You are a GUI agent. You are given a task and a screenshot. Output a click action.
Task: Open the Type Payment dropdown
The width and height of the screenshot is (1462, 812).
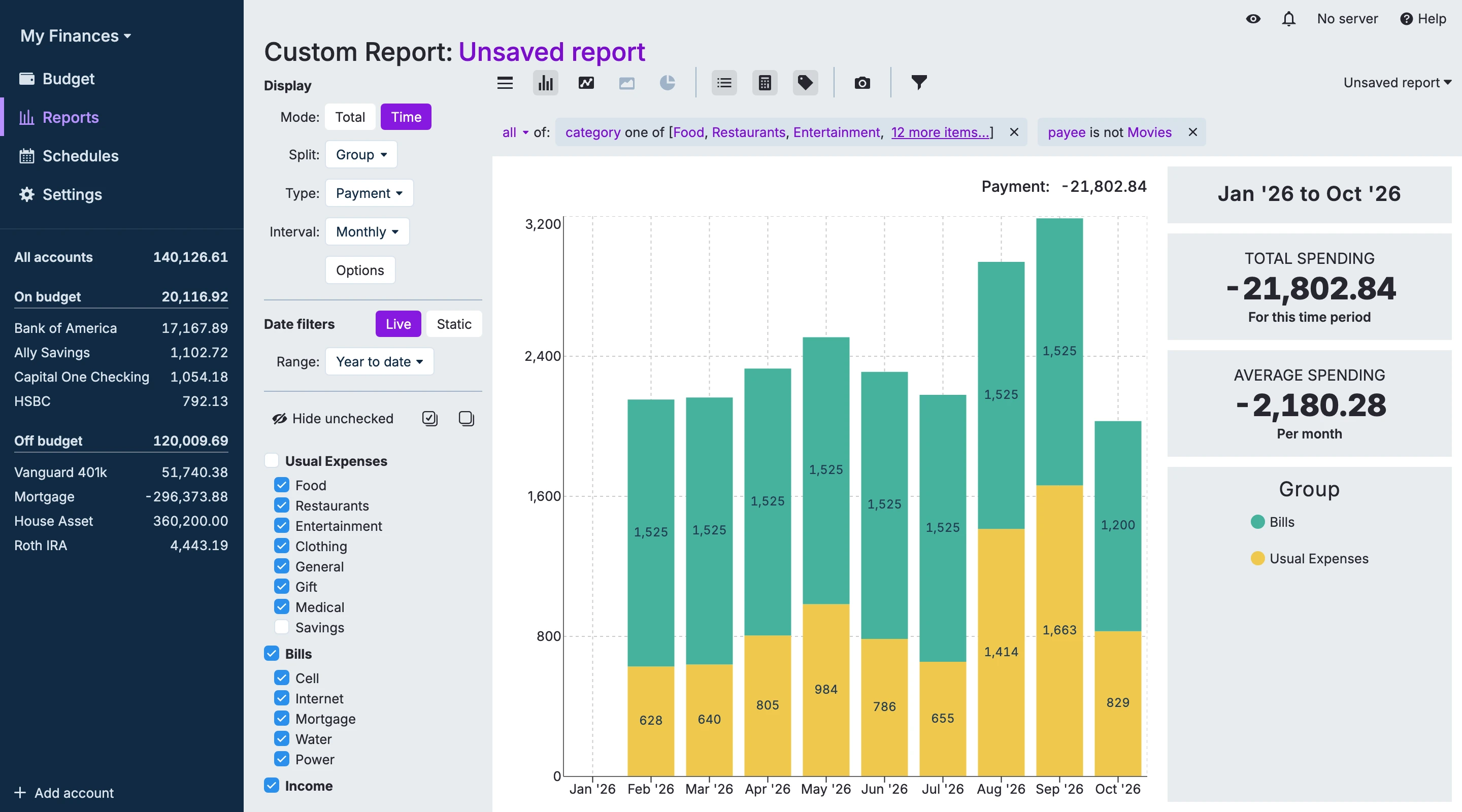(369, 193)
